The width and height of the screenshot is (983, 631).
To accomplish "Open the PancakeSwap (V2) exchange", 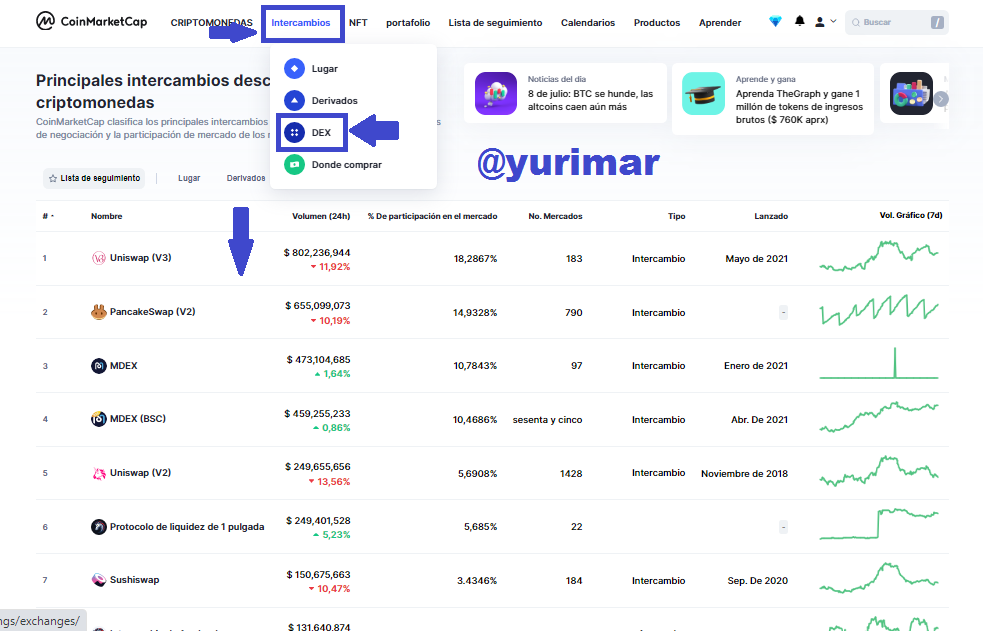I will 152,311.
